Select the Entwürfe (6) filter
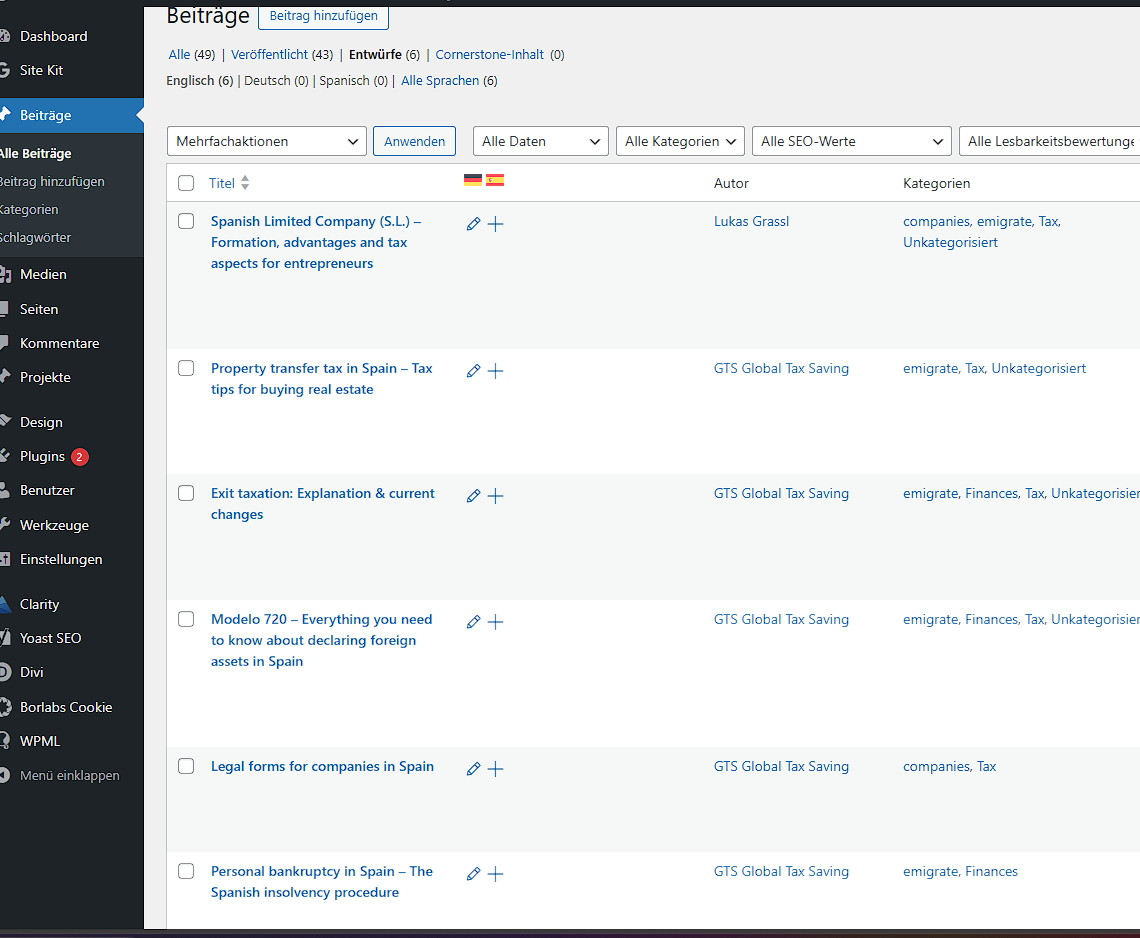1140x938 pixels. [385, 55]
